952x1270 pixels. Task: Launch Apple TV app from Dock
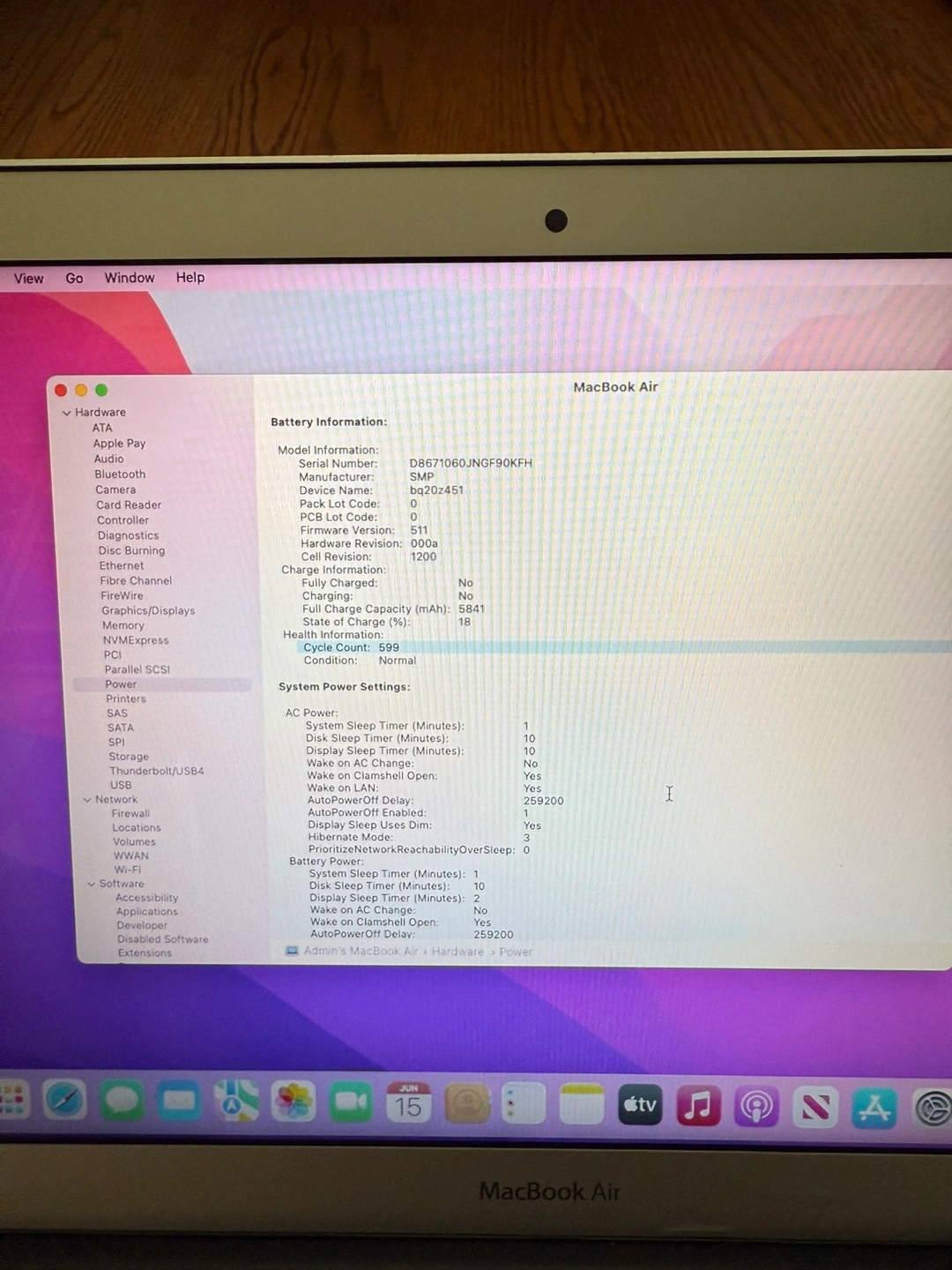coord(640,1104)
